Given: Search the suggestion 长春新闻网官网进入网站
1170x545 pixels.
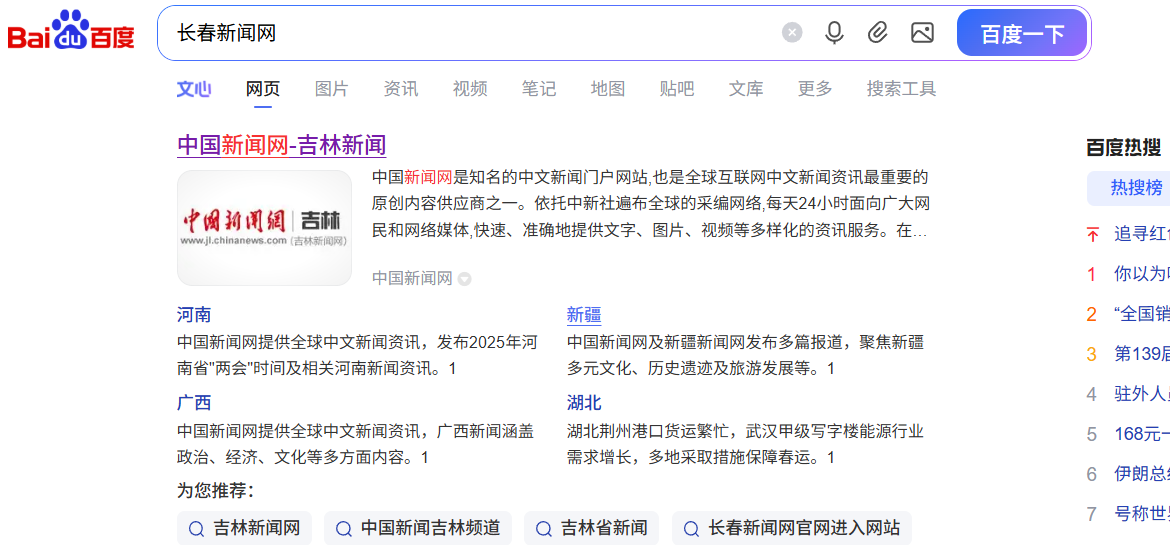Looking at the screenshot, I should (x=792, y=529).
